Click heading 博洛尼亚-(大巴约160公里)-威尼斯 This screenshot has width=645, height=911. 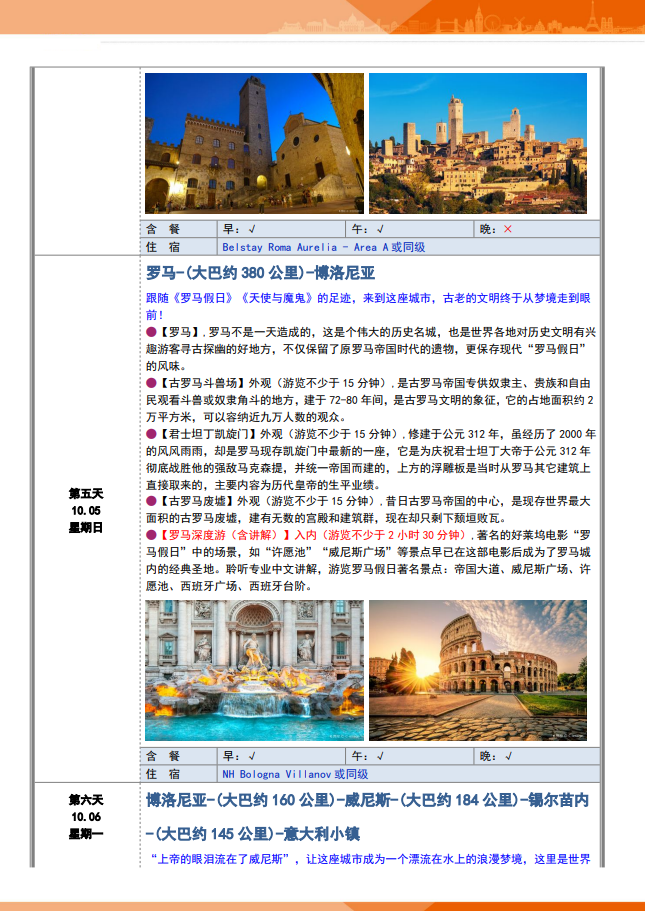click(x=268, y=800)
